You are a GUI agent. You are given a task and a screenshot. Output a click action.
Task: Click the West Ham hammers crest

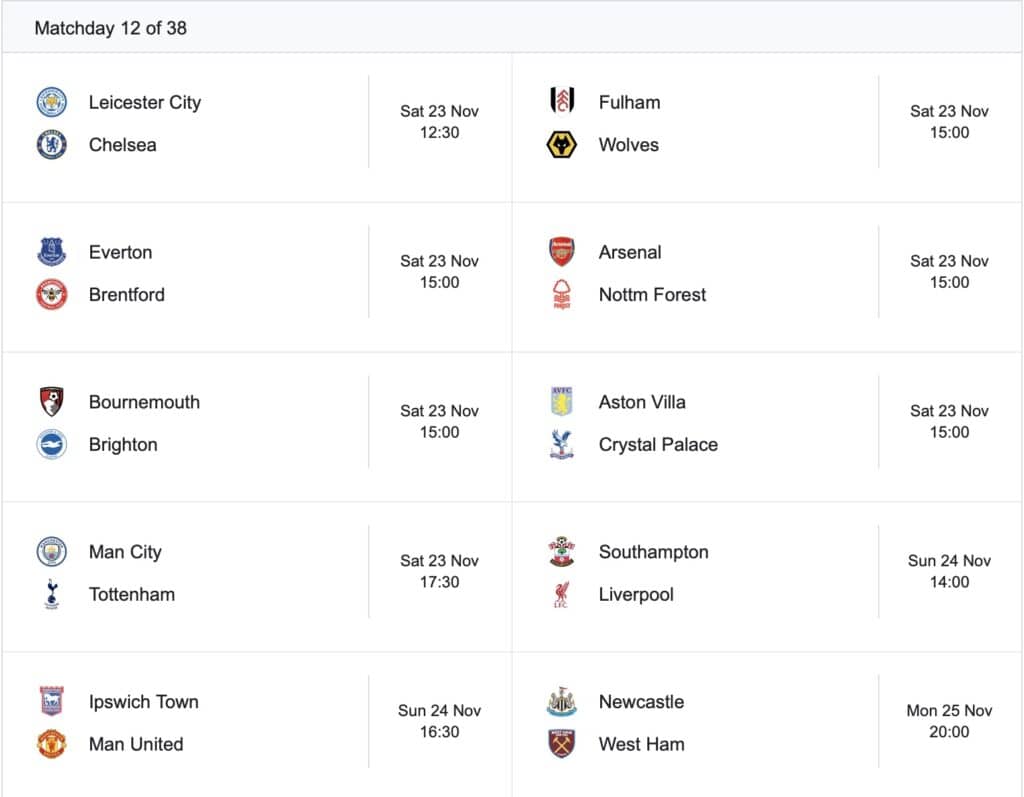coord(562,744)
